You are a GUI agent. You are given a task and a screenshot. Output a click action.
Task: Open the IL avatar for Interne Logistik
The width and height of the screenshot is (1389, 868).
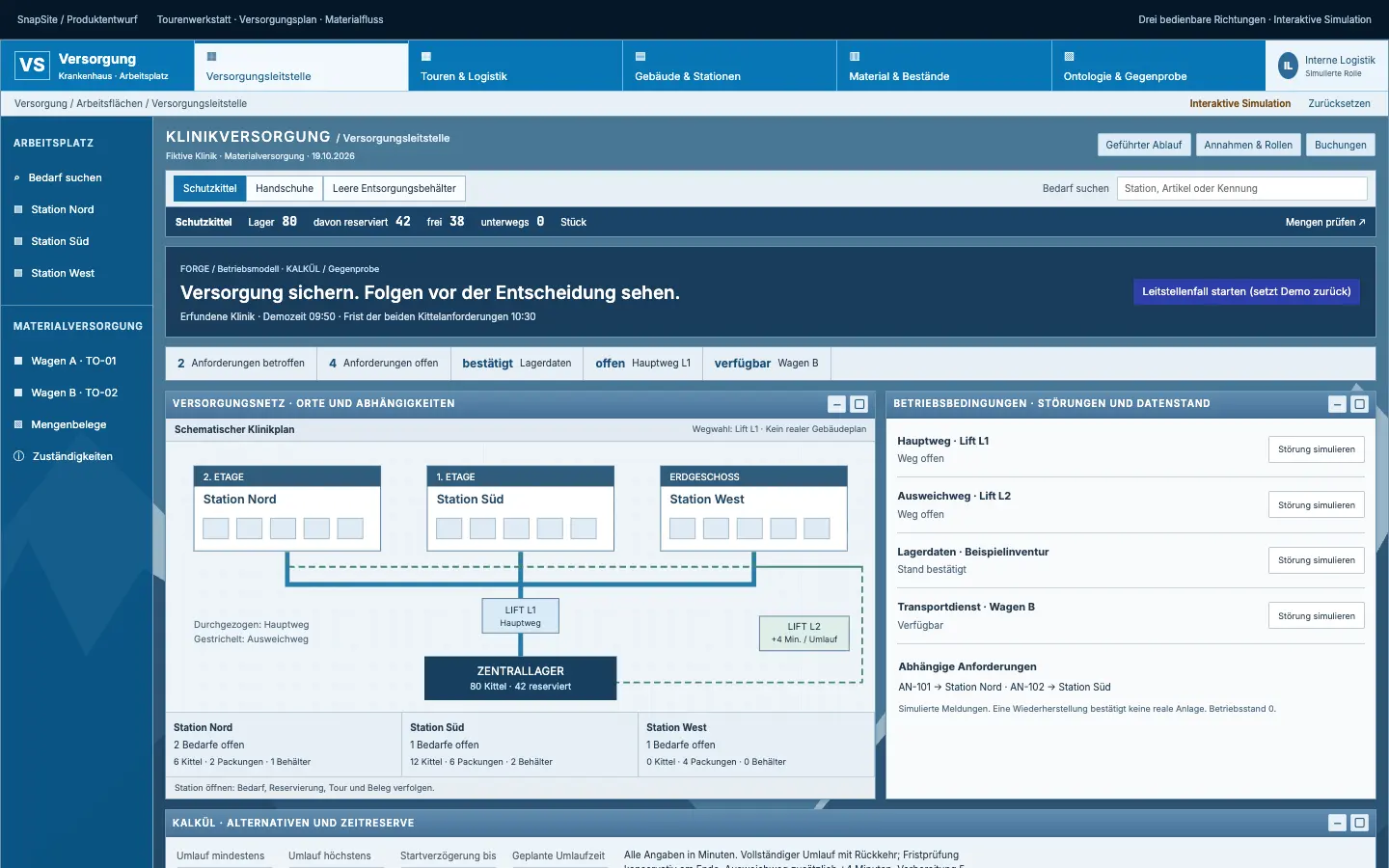[1288, 66]
